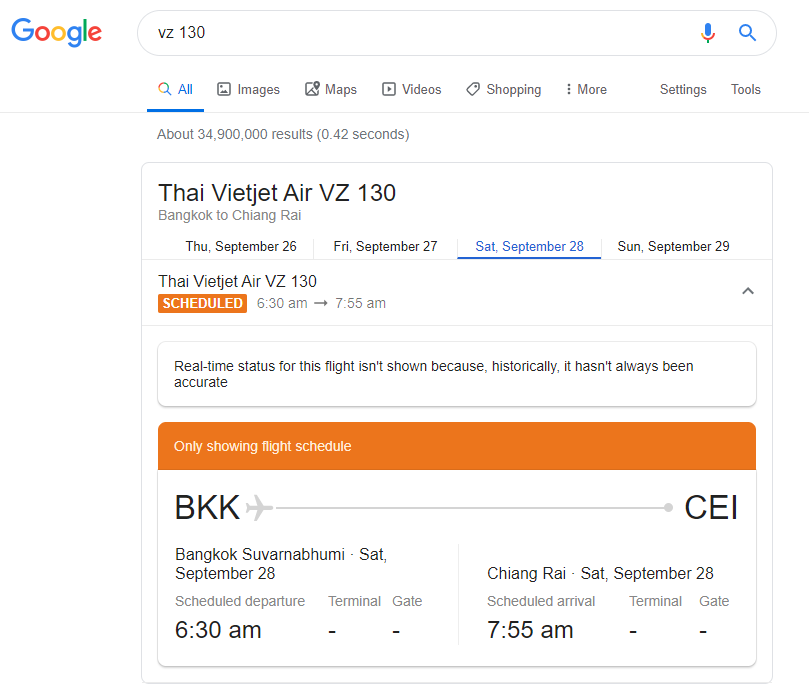Click the Images tab icon
The height and width of the screenshot is (691, 809).
(x=224, y=89)
